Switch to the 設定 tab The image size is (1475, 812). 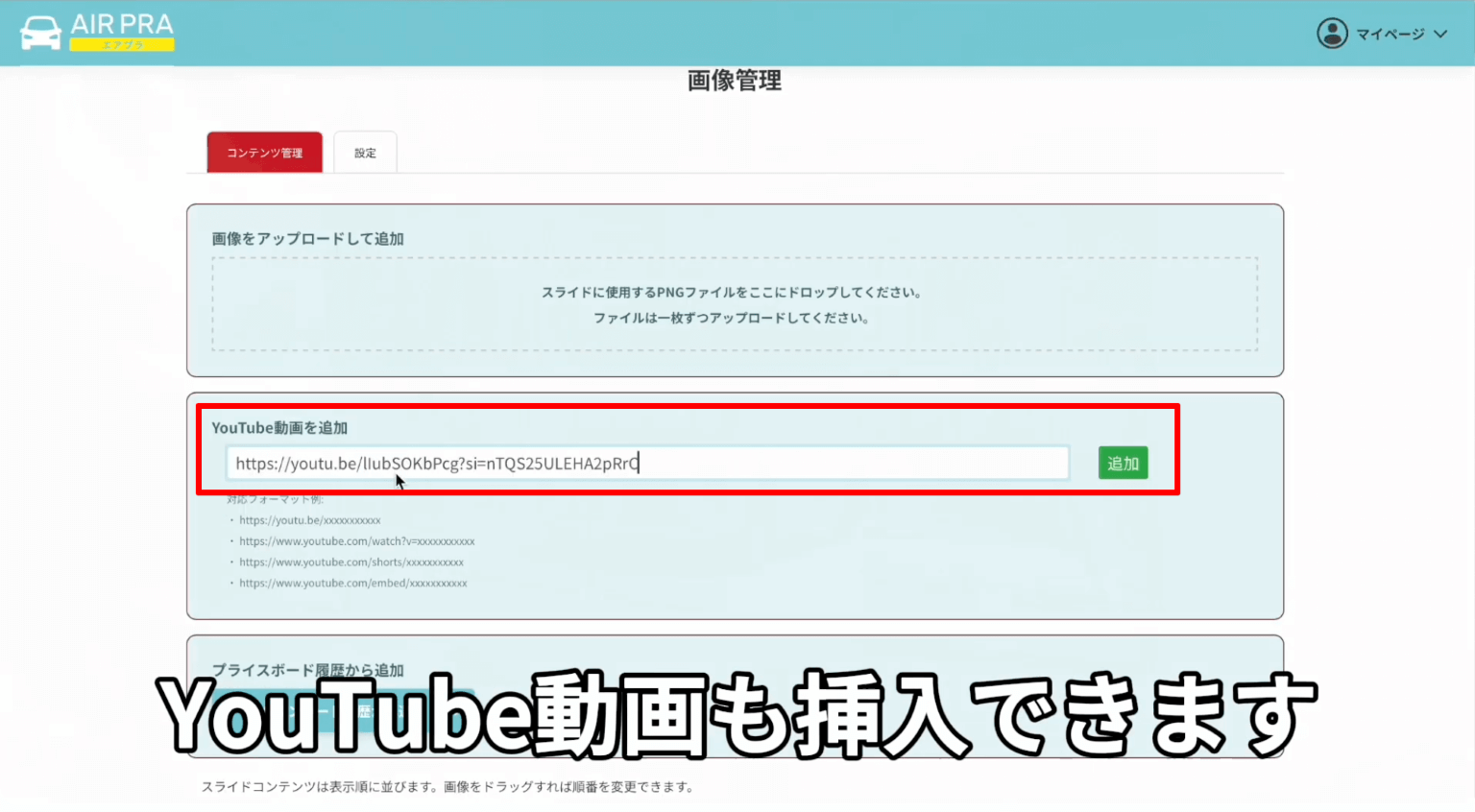tap(365, 152)
